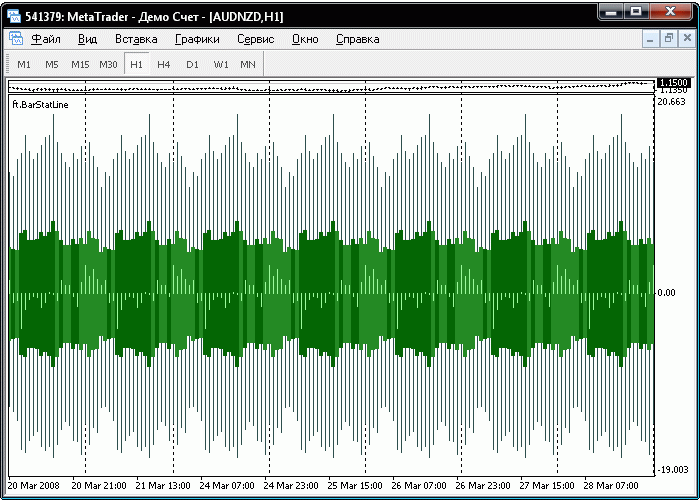This screenshot has height=500, width=700.
Task: Click the 26 Mar 23:00 time label
Action: click(x=483, y=485)
